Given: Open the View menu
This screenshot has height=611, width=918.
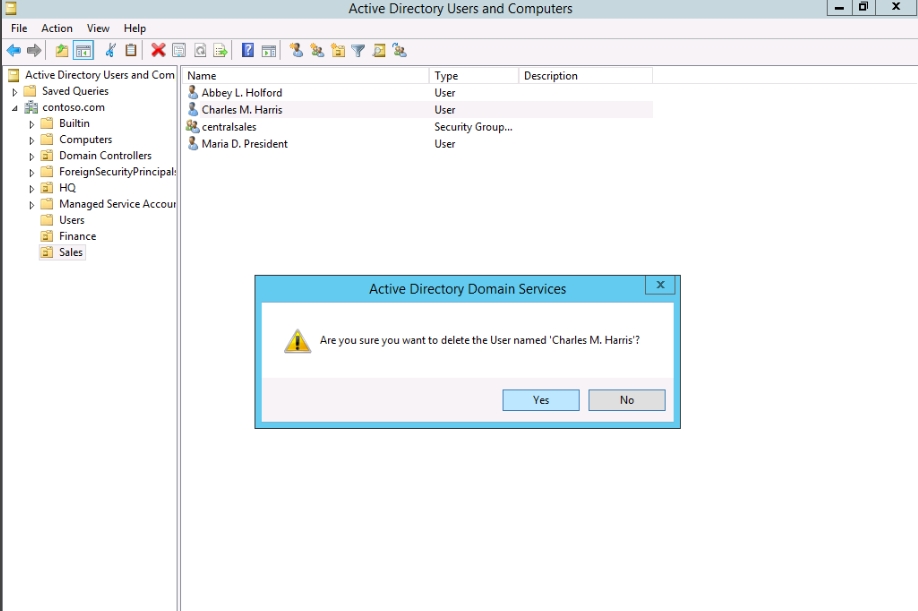Looking at the screenshot, I should coord(98,28).
